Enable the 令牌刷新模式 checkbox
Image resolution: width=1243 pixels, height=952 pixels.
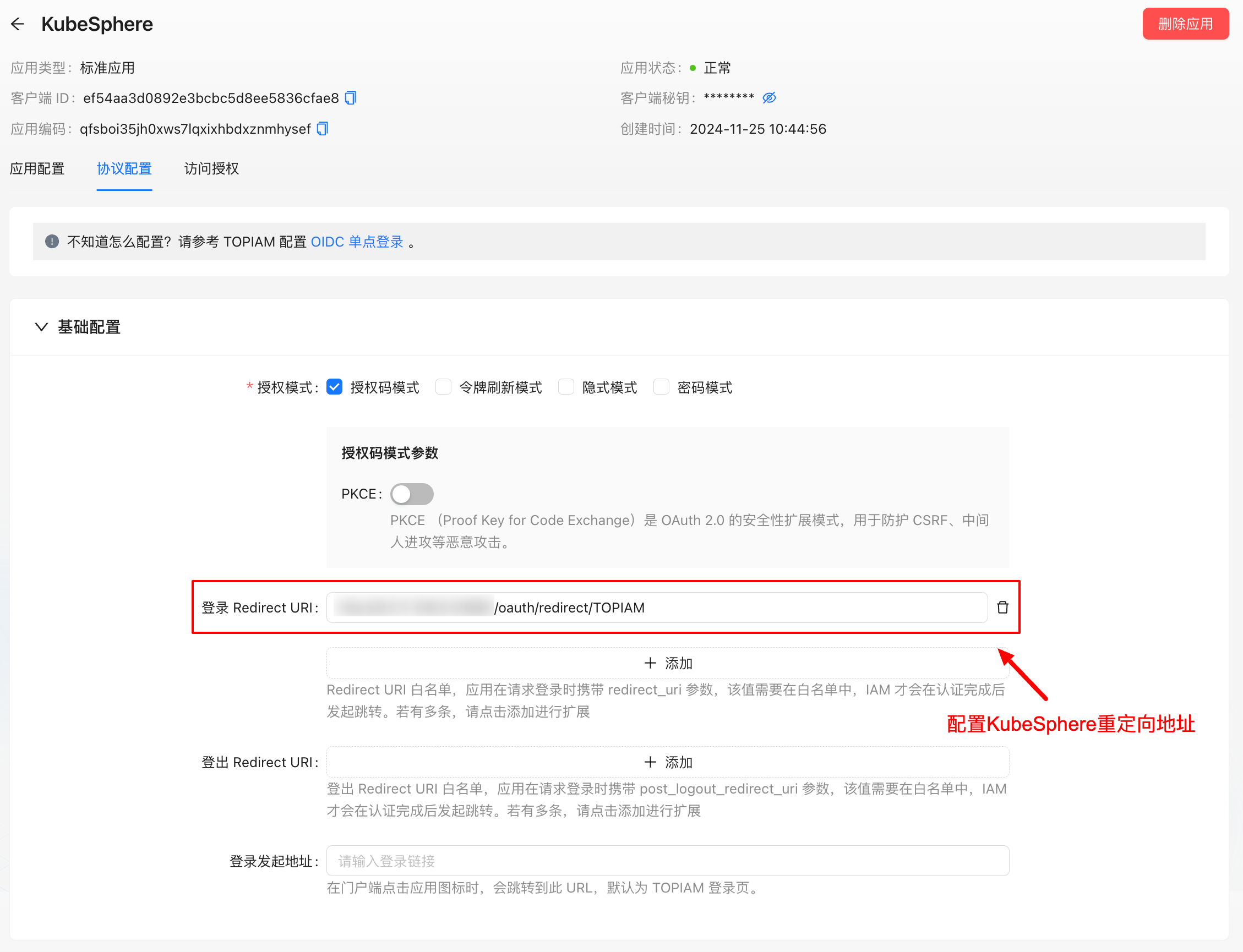tap(443, 387)
